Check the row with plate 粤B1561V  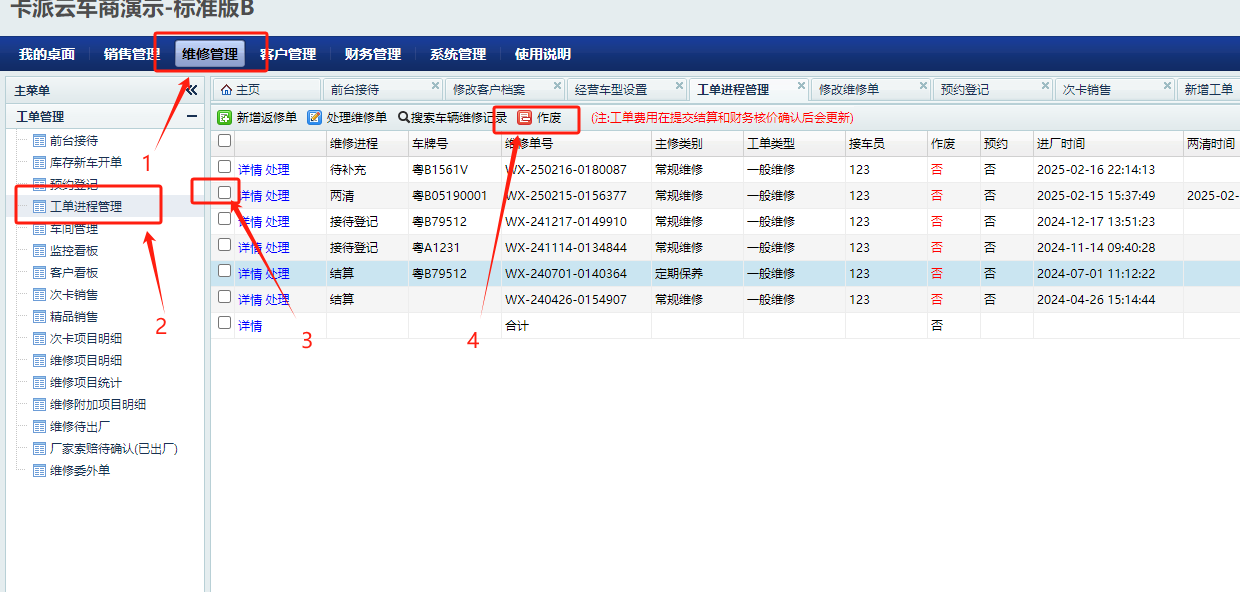[225, 167]
